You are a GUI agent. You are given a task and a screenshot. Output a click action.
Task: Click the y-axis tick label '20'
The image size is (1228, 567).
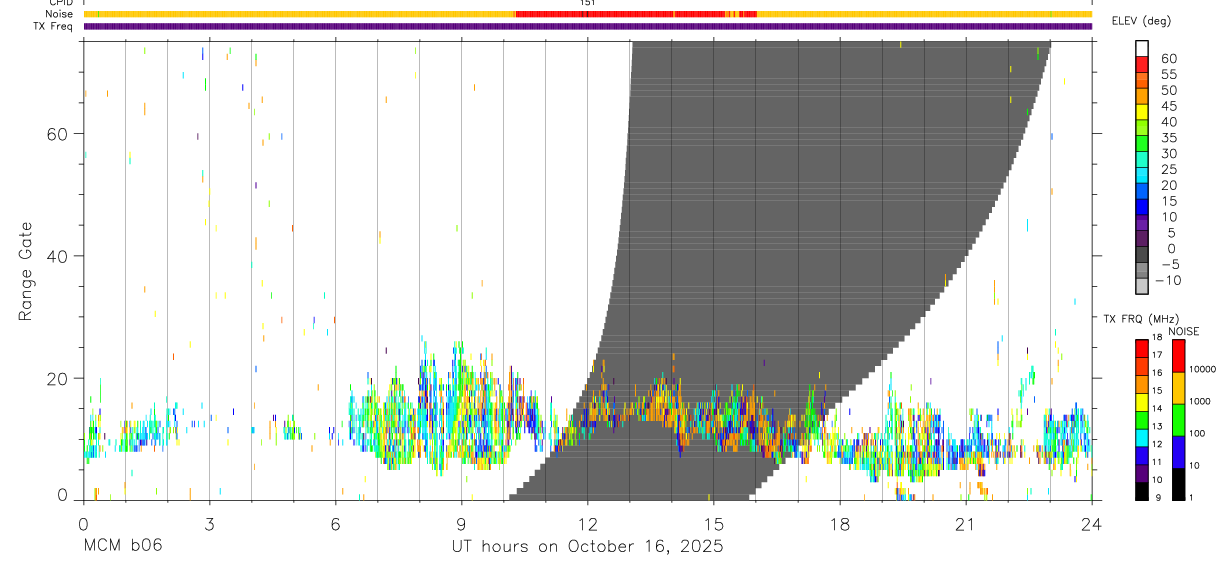[x=58, y=378]
